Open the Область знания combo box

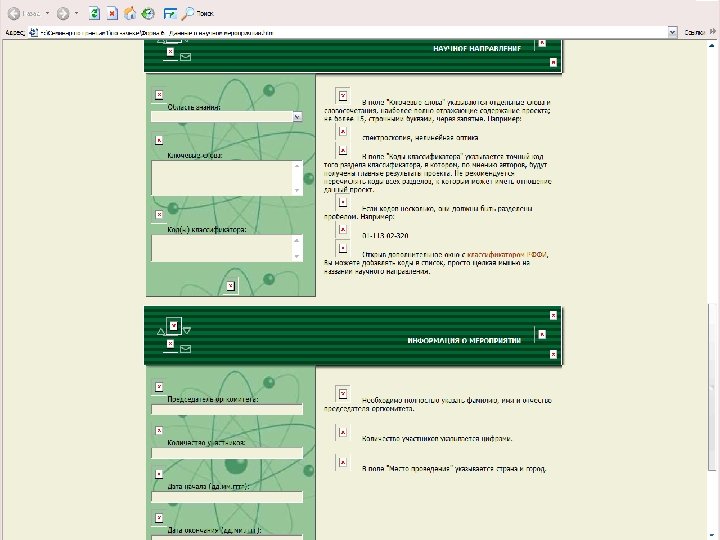pyautogui.click(x=227, y=117)
